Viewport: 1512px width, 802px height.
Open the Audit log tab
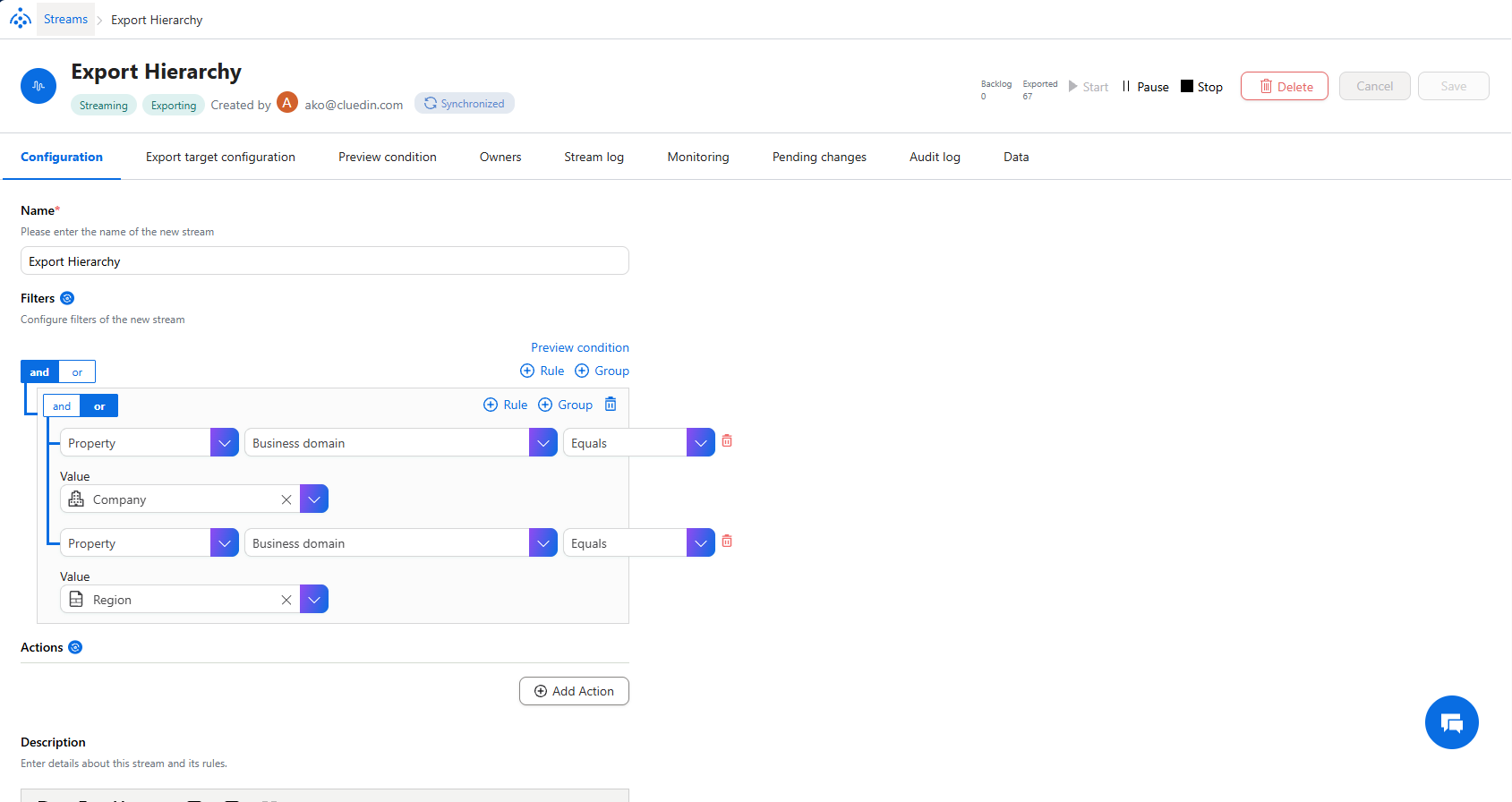935,157
